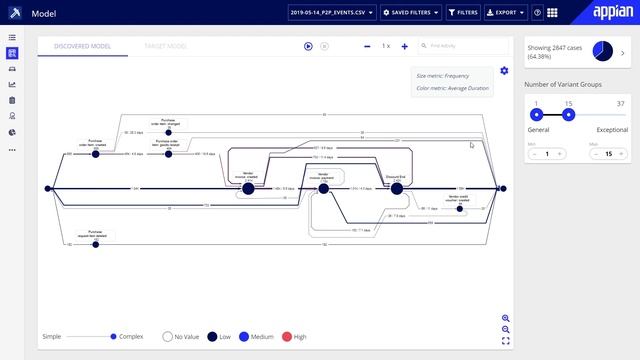Click the upper variant groups slider handle at 15
The width and height of the screenshot is (640, 360).
(569, 115)
